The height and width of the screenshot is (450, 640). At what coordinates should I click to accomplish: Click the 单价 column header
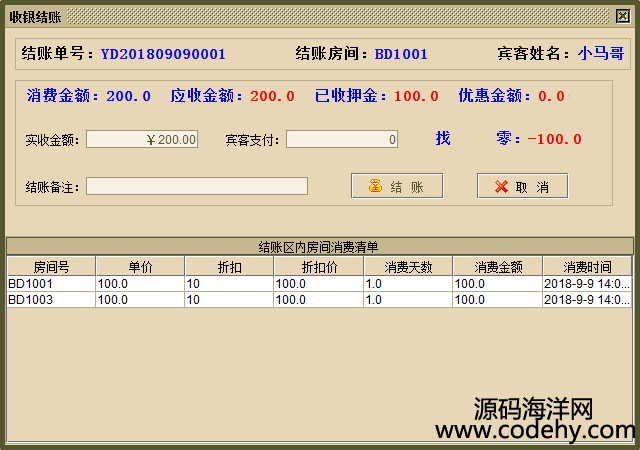pyautogui.click(x=140, y=267)
